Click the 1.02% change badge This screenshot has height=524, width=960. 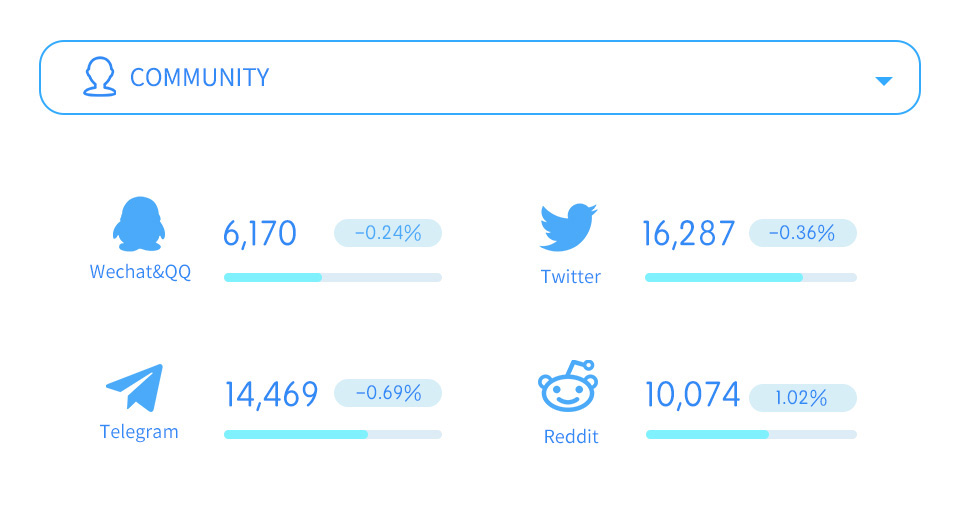click(x=803, y=398)
